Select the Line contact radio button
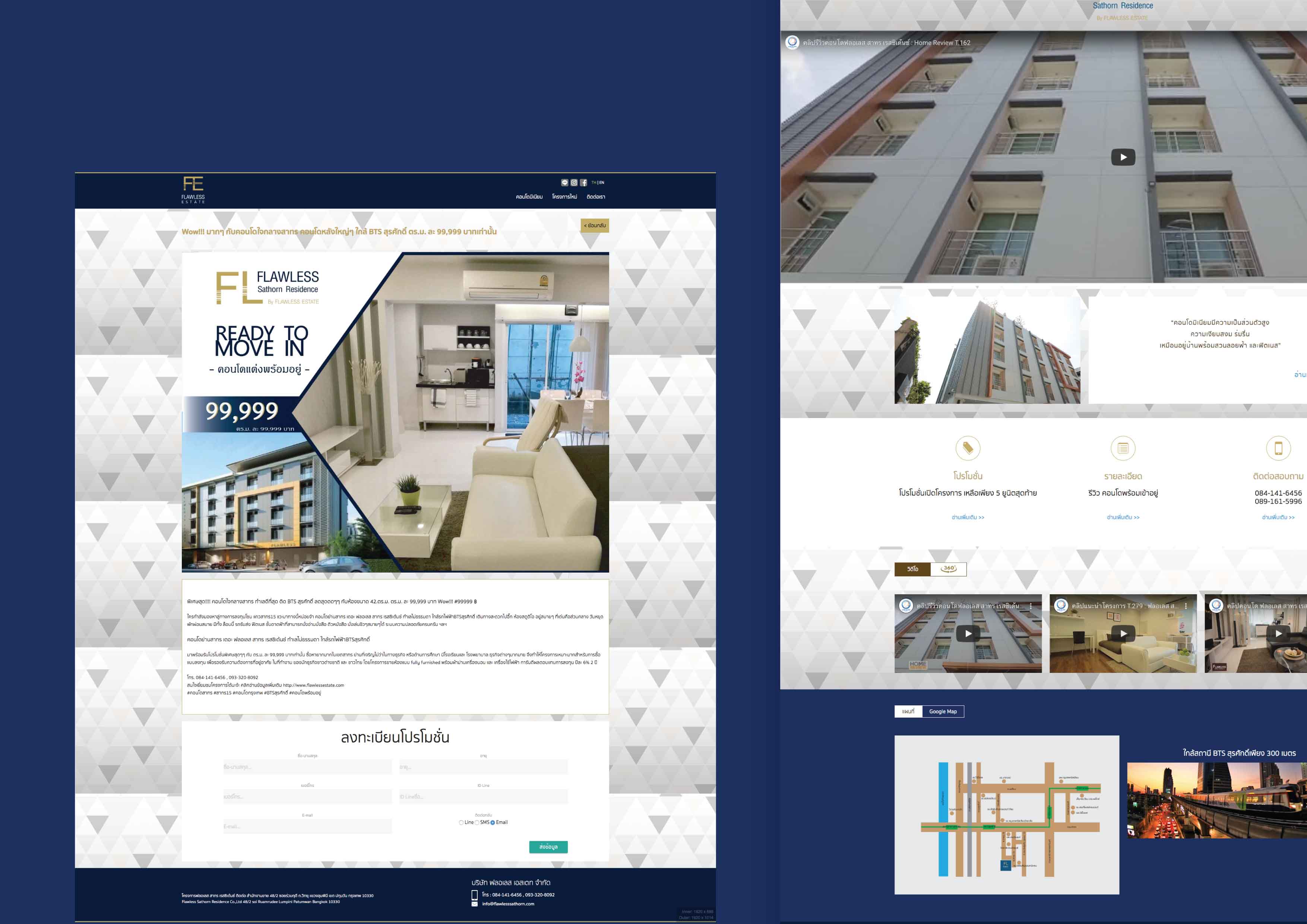 (461, 823)
